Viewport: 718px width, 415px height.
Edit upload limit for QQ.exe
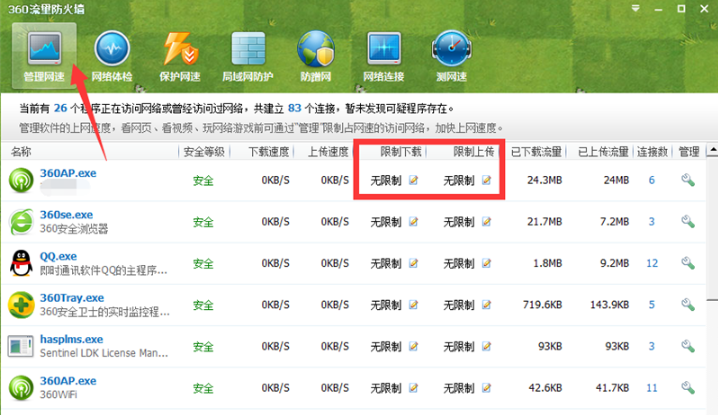pos(486,264)
